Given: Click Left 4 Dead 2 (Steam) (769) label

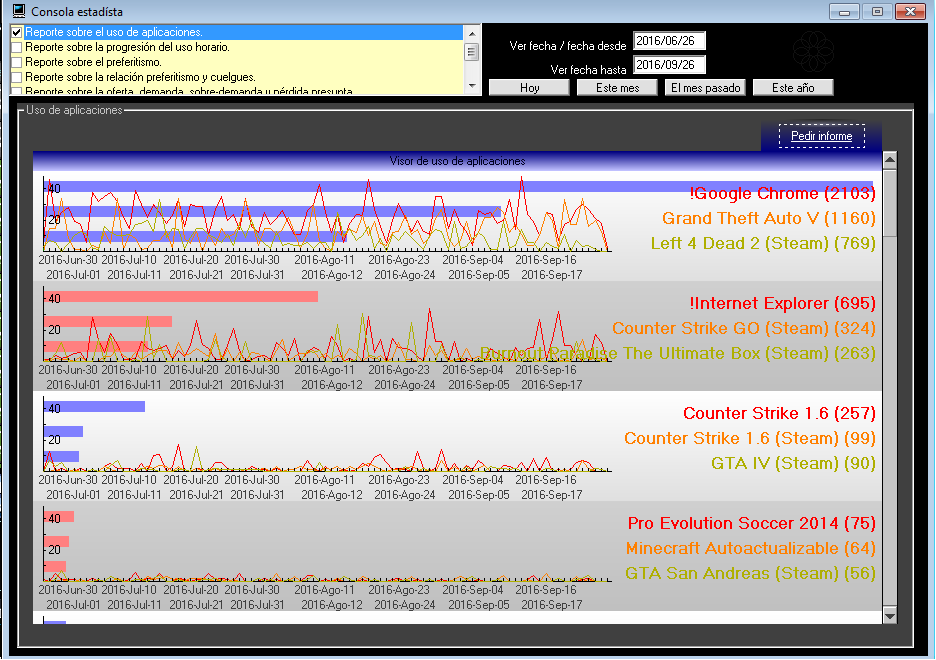Looking at the screenshot, I should coord(763,243).
